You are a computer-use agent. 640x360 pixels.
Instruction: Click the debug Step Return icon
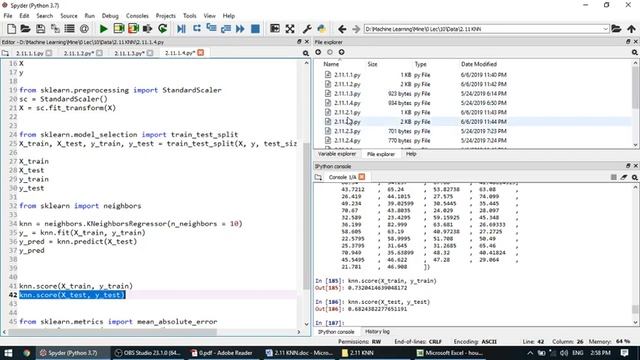click(226, 29)
